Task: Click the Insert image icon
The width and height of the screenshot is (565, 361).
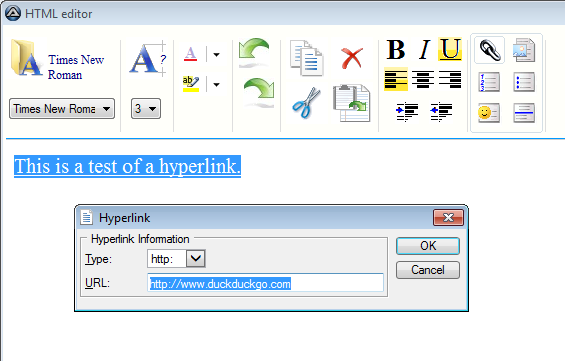Action: [524, 50]
